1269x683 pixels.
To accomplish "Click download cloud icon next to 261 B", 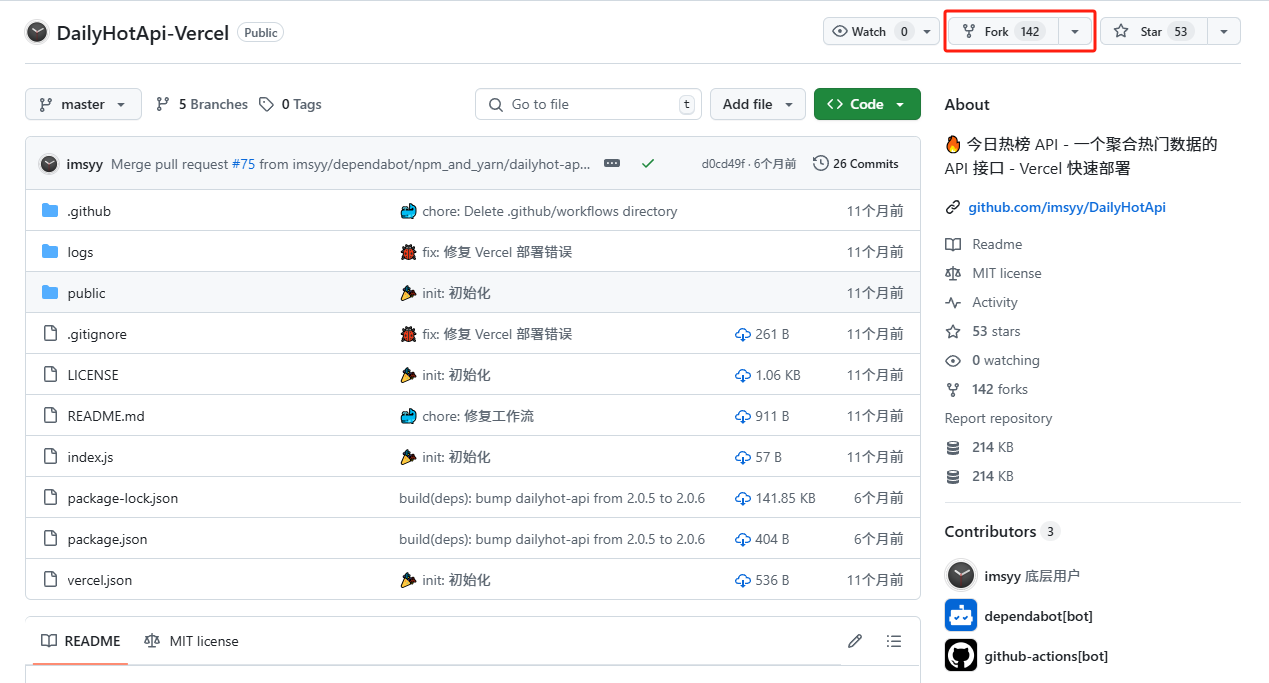I will click(x=743, y=334).
